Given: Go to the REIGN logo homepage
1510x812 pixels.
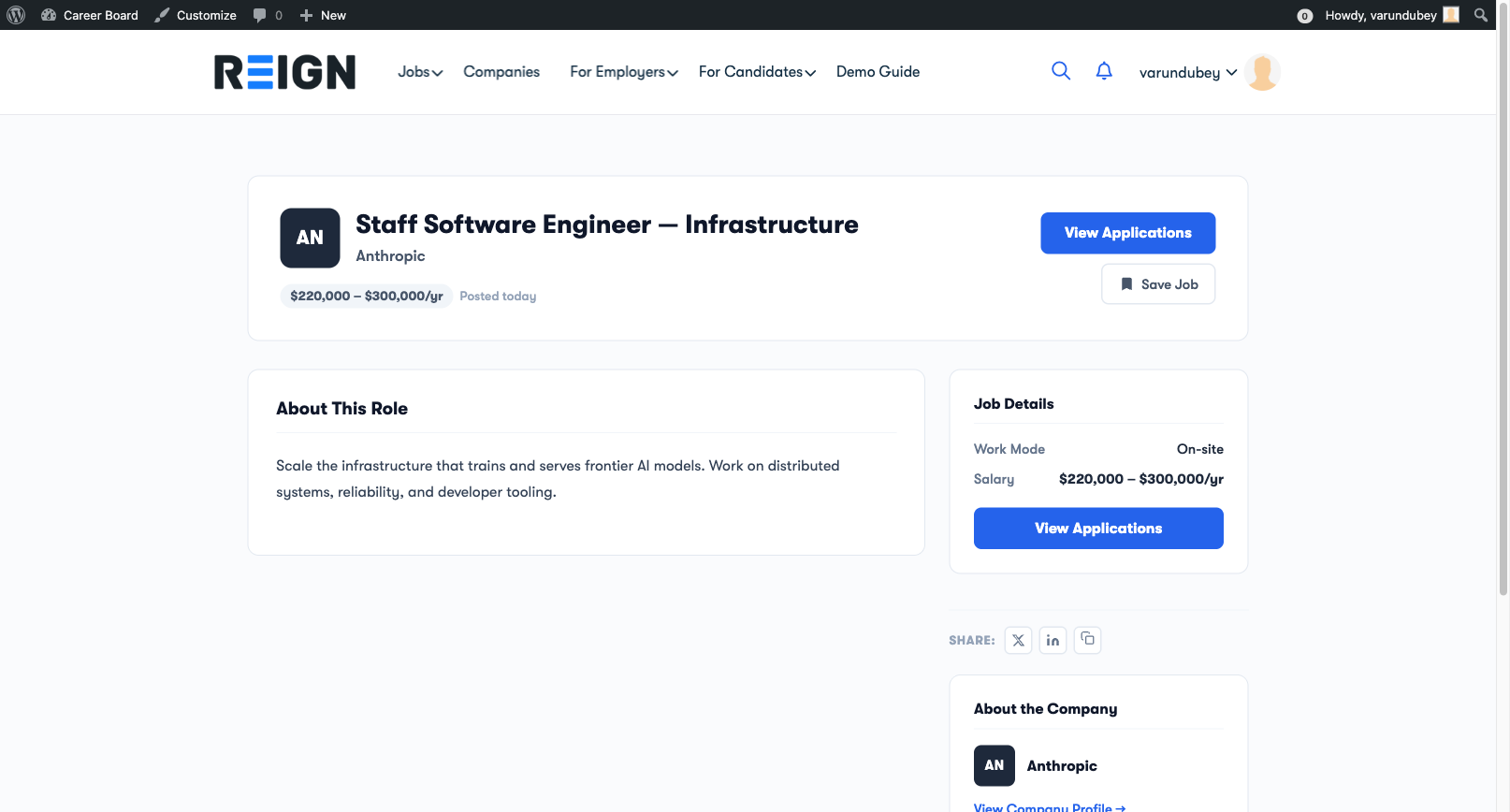Looking at the screenshot, I should [285, 72].
